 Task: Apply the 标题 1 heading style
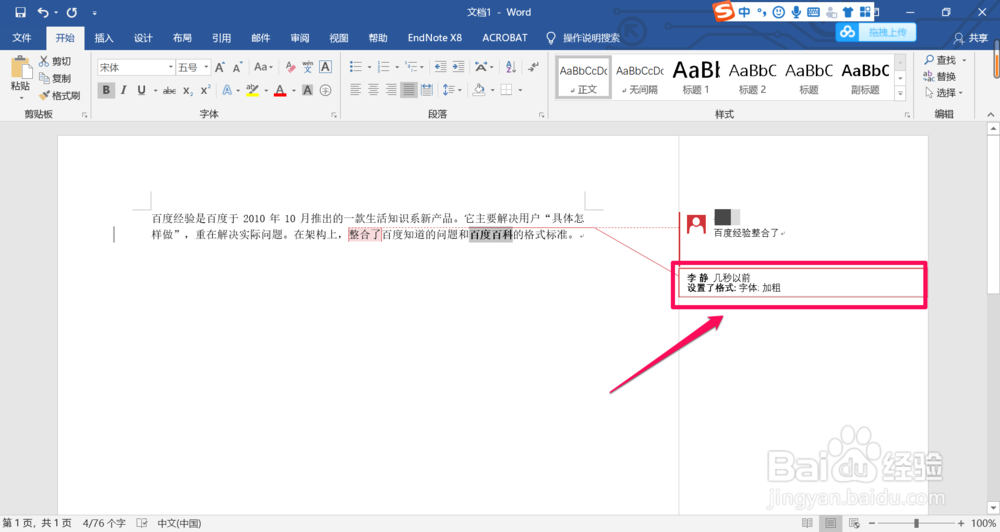point(696,77)
